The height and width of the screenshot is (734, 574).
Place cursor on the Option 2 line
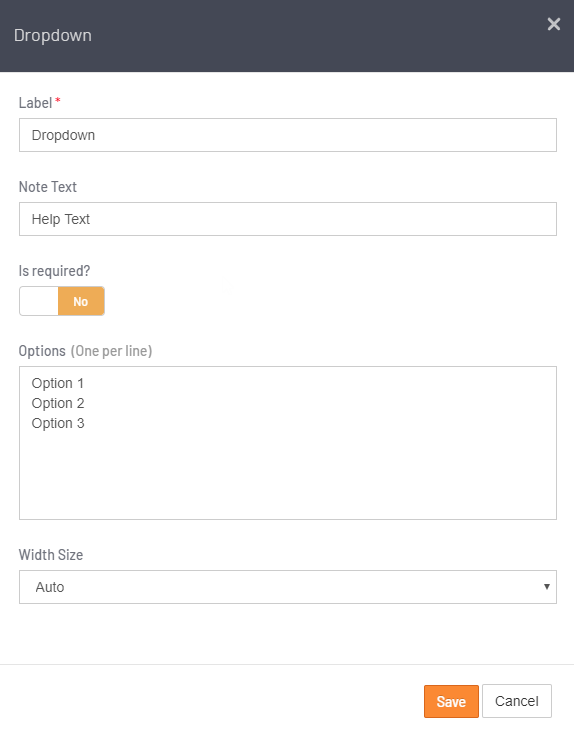(x=58, y=403)
